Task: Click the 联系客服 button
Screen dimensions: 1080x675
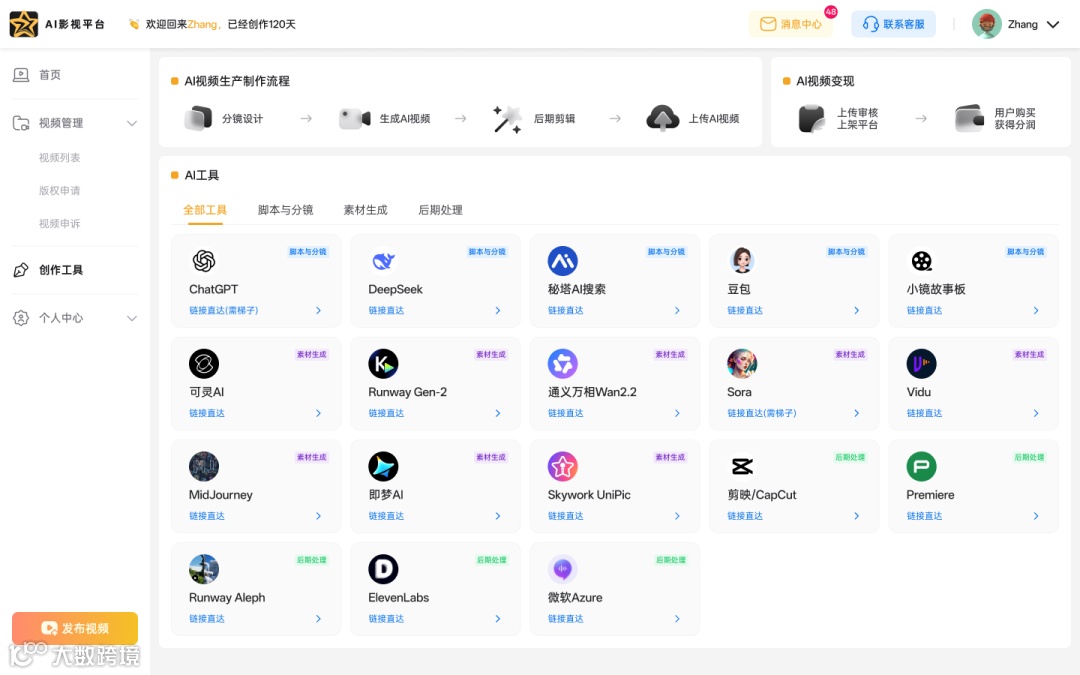Action: pos(893,24)
